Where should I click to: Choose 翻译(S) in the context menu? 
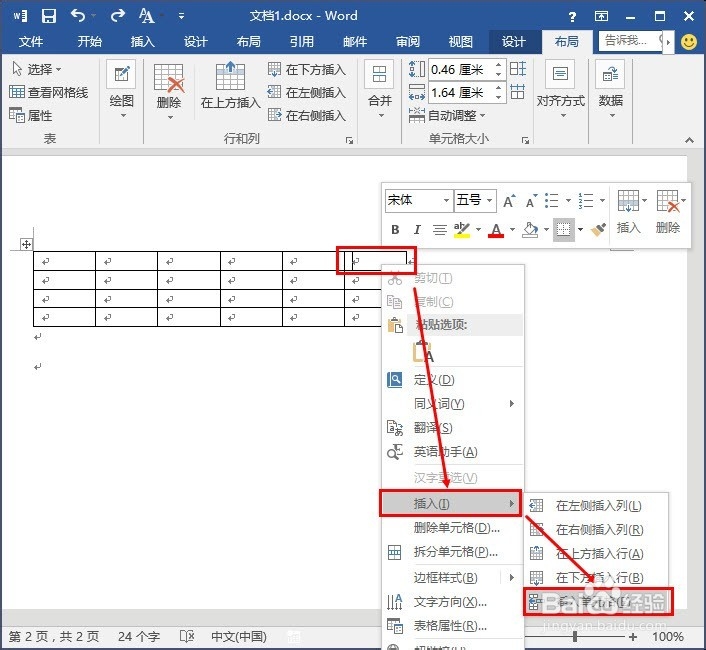pos(453,427)
